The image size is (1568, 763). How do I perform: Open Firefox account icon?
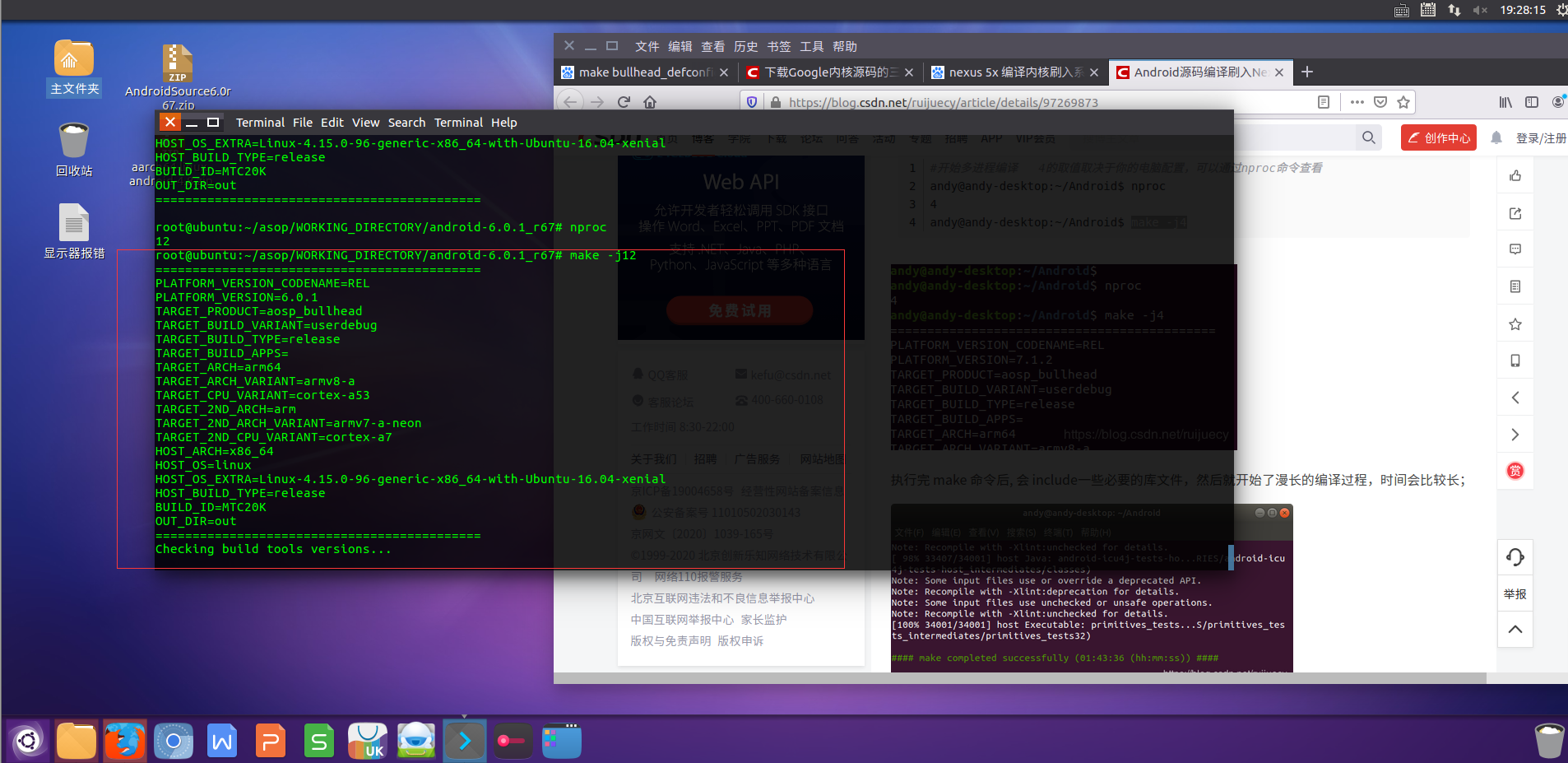tap(1558, 102)
